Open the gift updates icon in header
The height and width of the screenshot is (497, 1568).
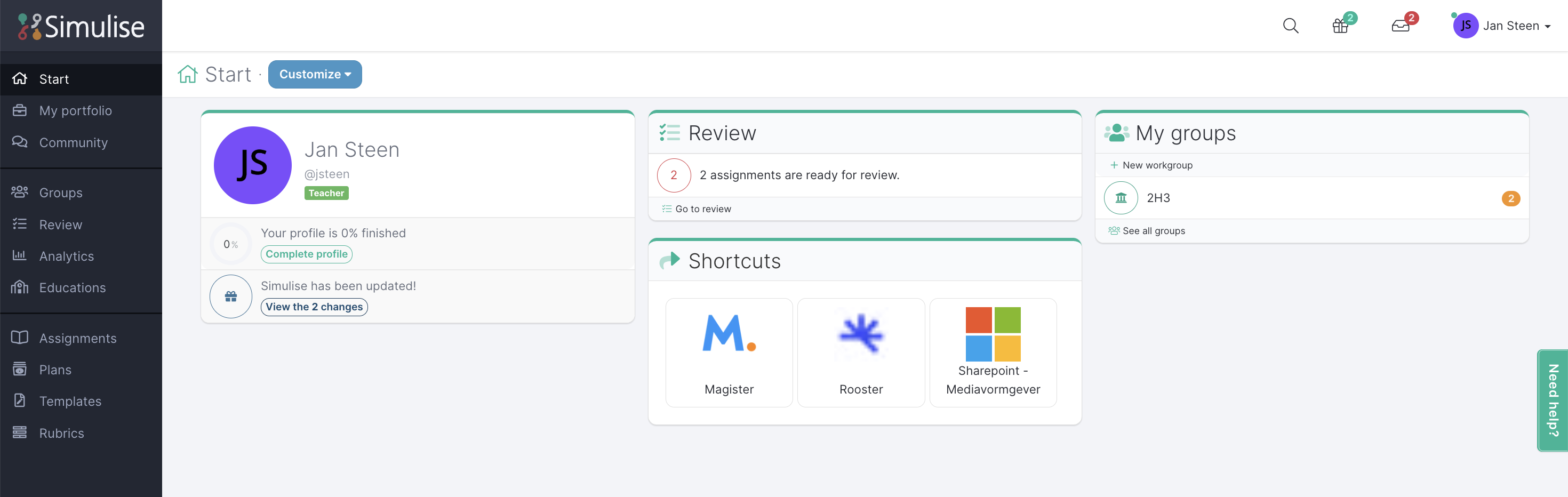coord(1340,26)
